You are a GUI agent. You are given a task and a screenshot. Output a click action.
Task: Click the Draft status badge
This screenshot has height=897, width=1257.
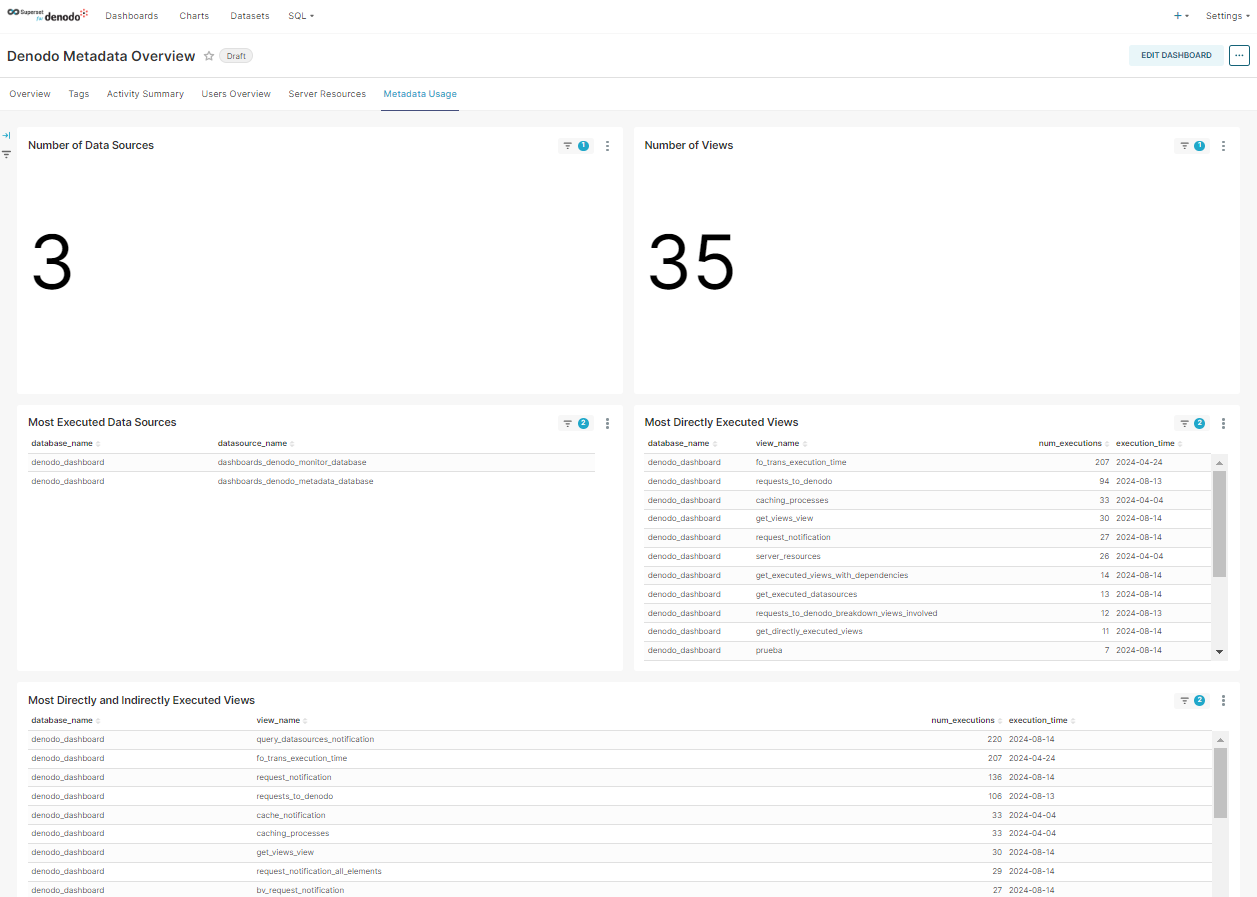[236, 56]
